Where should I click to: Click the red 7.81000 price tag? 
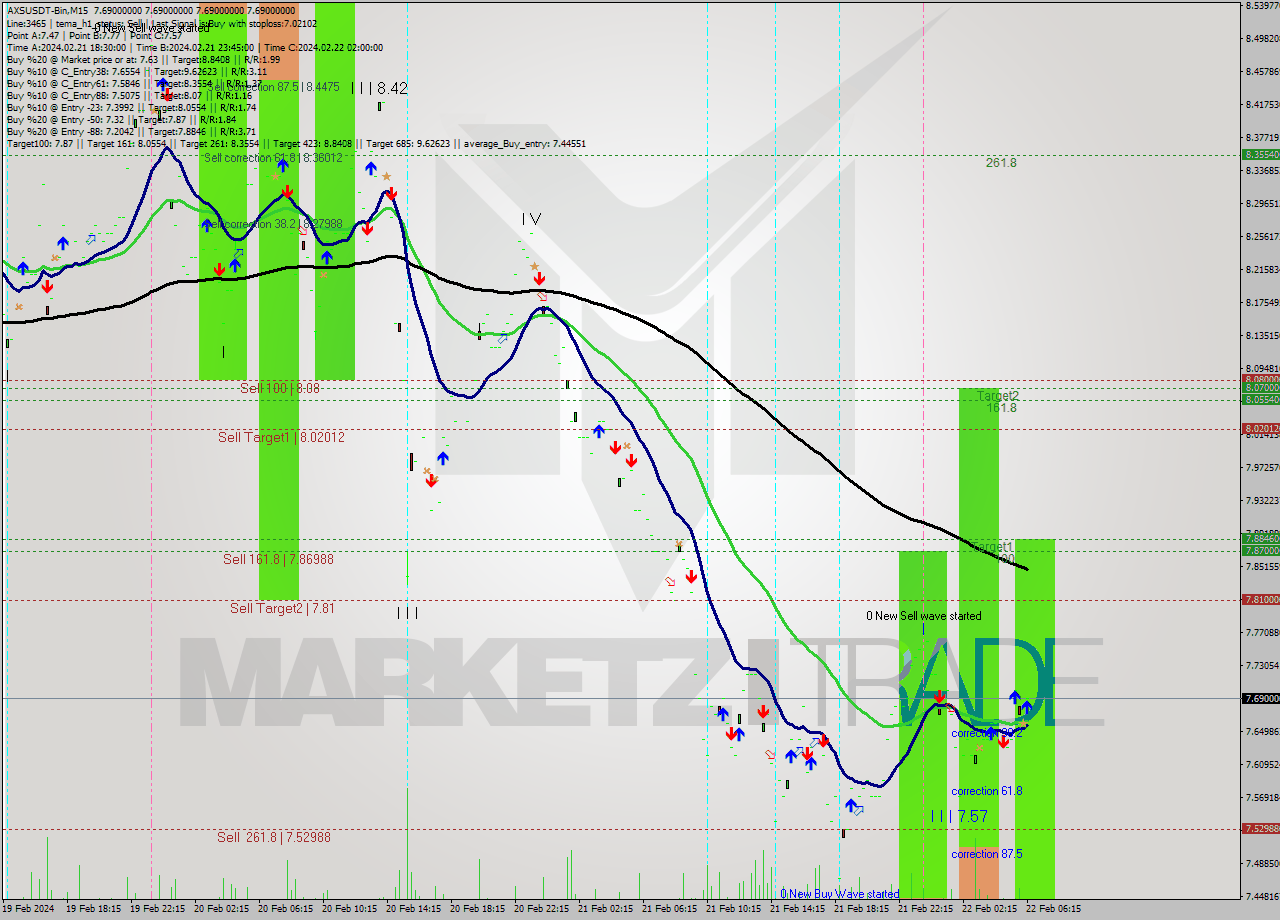point(1260,599)
